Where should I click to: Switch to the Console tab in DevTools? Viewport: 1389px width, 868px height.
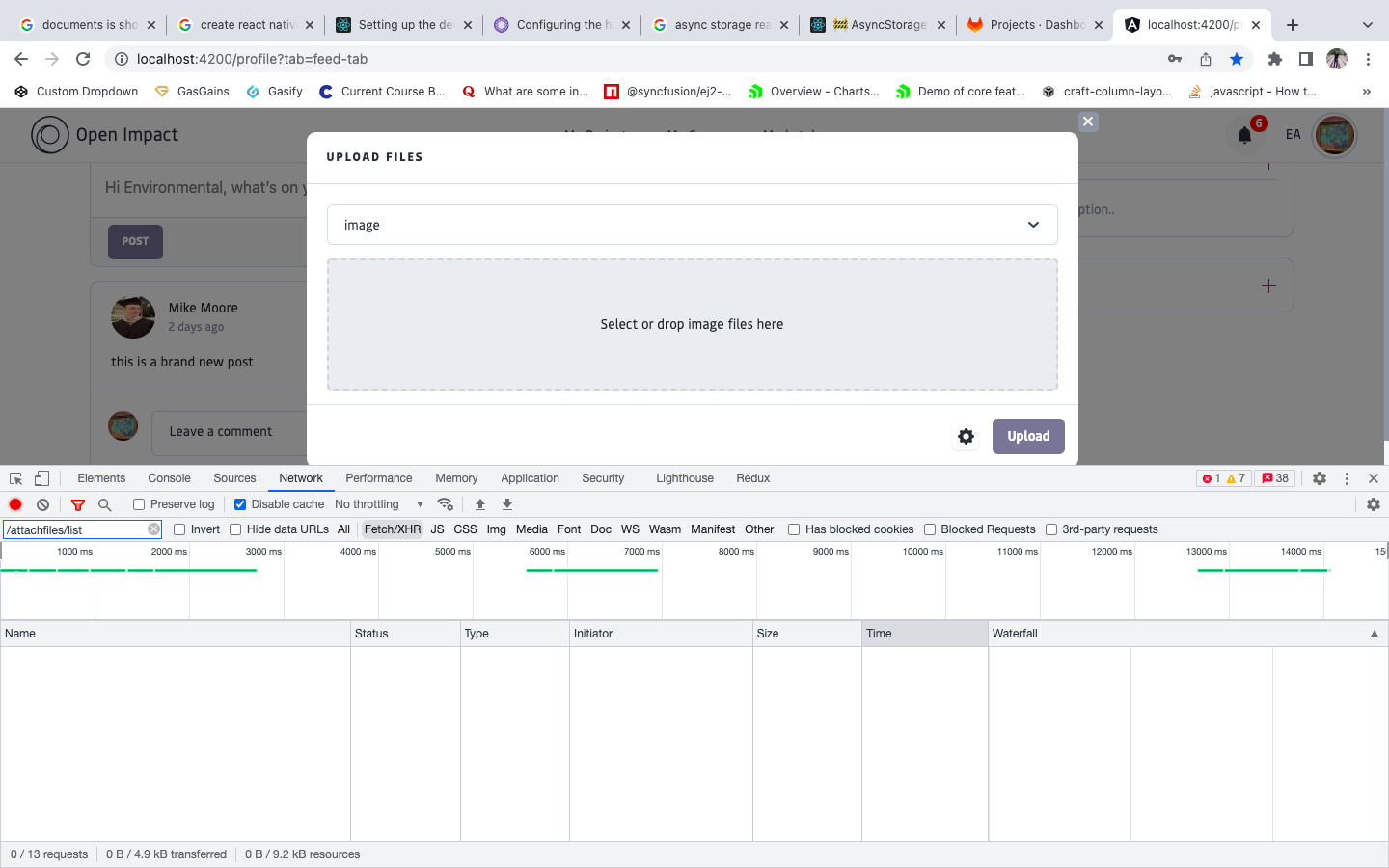click(169, 478)
